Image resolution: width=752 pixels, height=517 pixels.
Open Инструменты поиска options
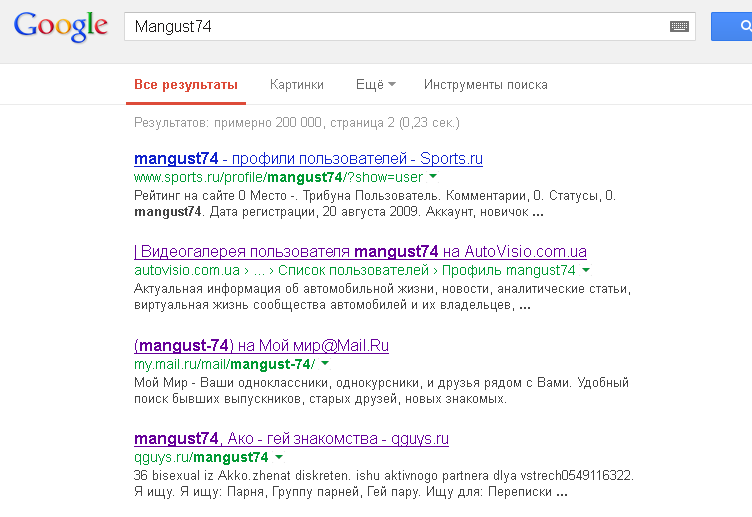coord(485,85)
